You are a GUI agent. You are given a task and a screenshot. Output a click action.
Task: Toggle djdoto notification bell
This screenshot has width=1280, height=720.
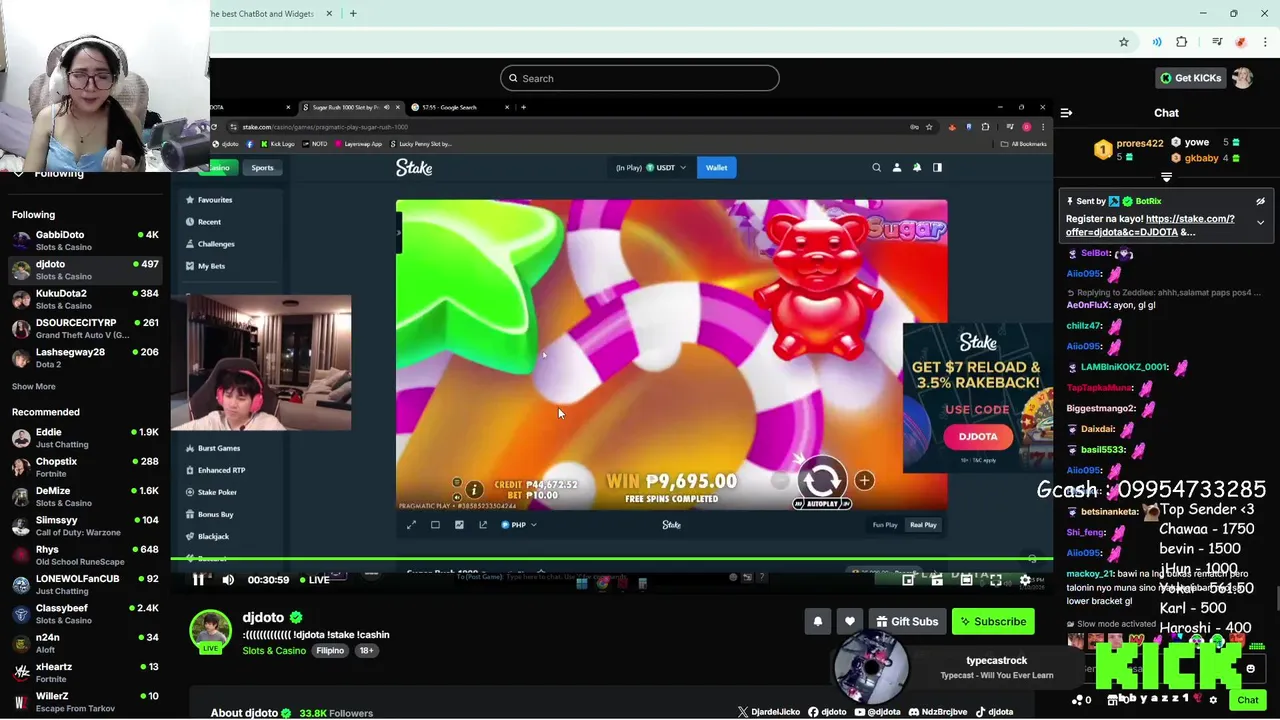(x=818, y=622)
